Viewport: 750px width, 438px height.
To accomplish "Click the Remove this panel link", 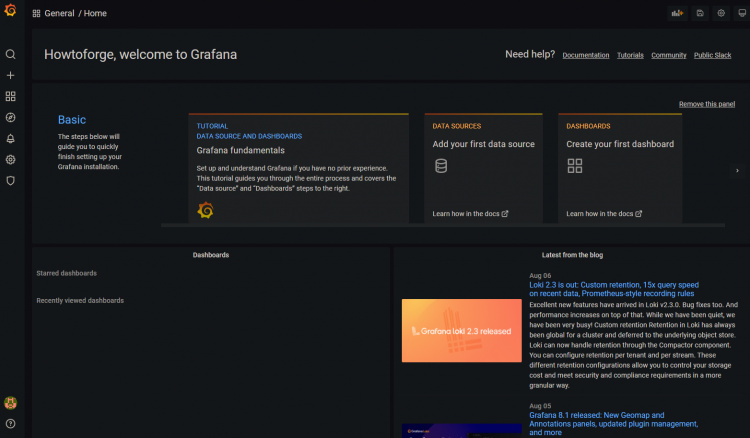I will [706, 104].
